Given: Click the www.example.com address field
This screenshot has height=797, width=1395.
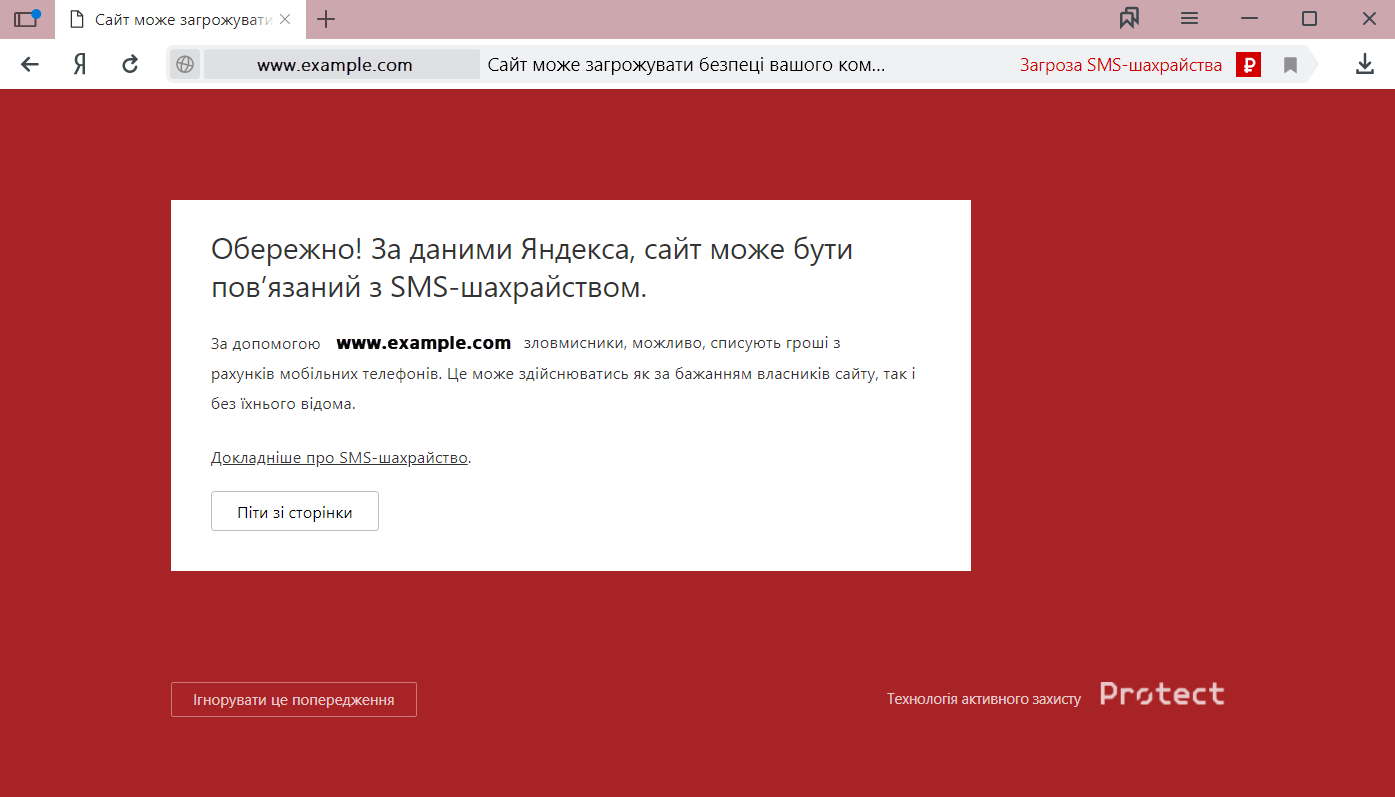Looking at the screenshot, I should (341, 65).
